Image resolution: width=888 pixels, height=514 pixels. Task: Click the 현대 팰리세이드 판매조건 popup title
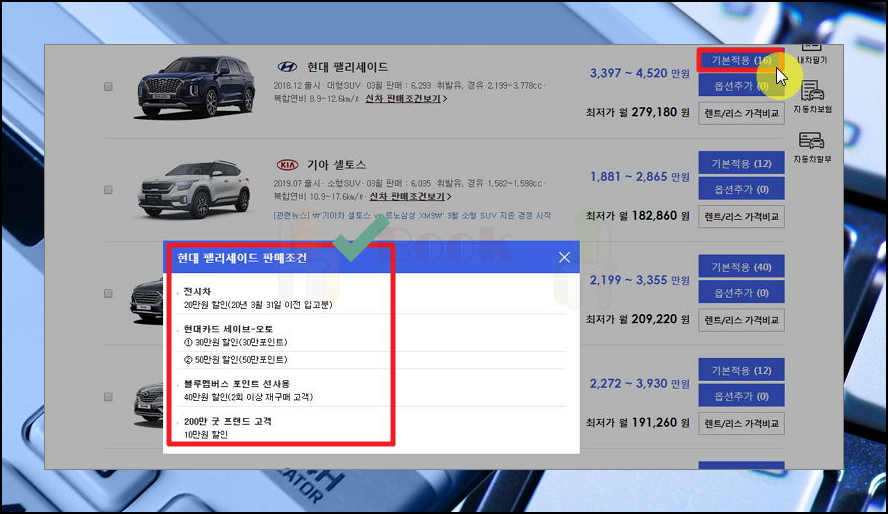pos(242,258)
